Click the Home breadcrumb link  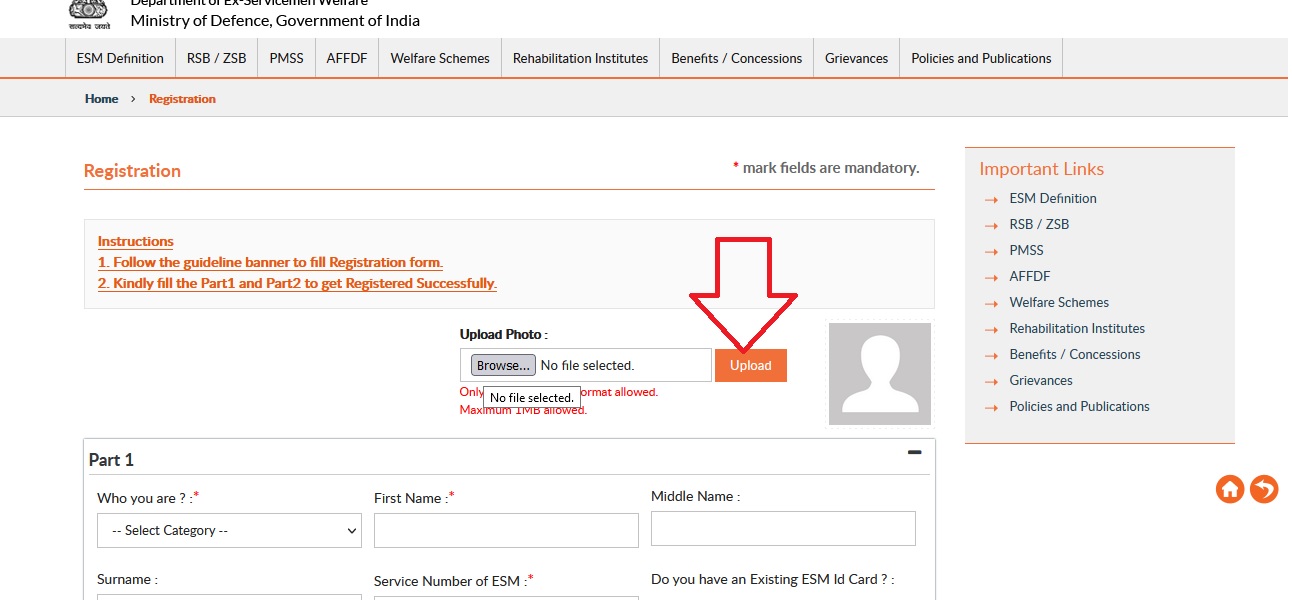pyautogui.click(x=101, y=99)
